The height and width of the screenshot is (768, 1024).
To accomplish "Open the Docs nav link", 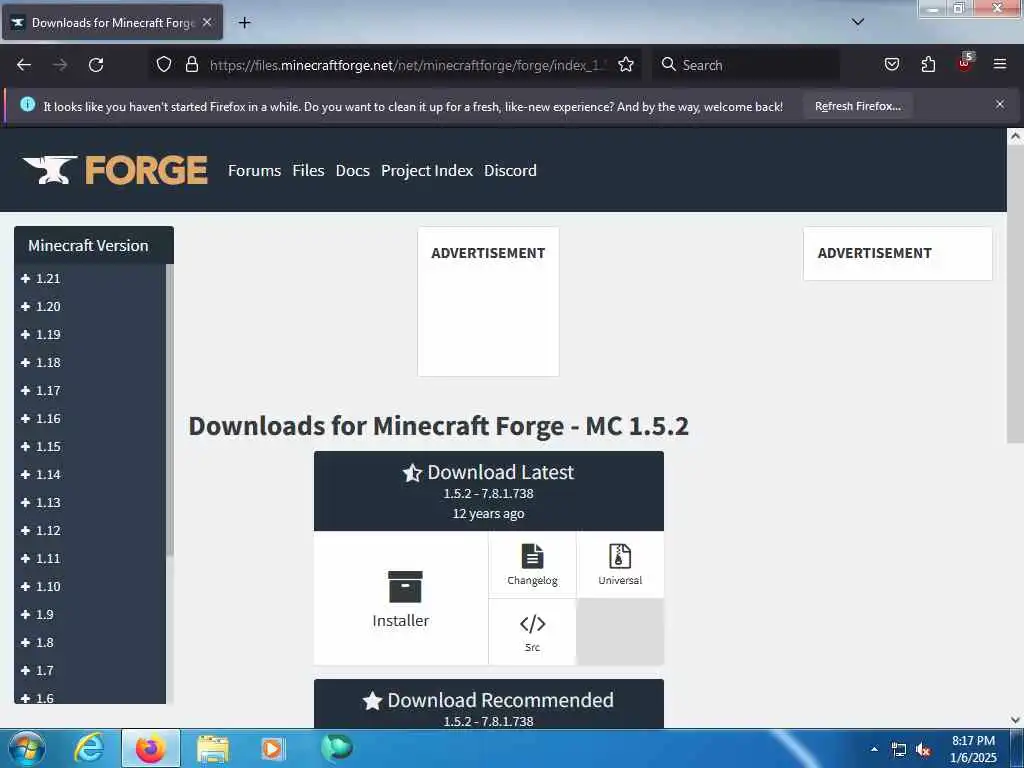I will pos(353,170).
